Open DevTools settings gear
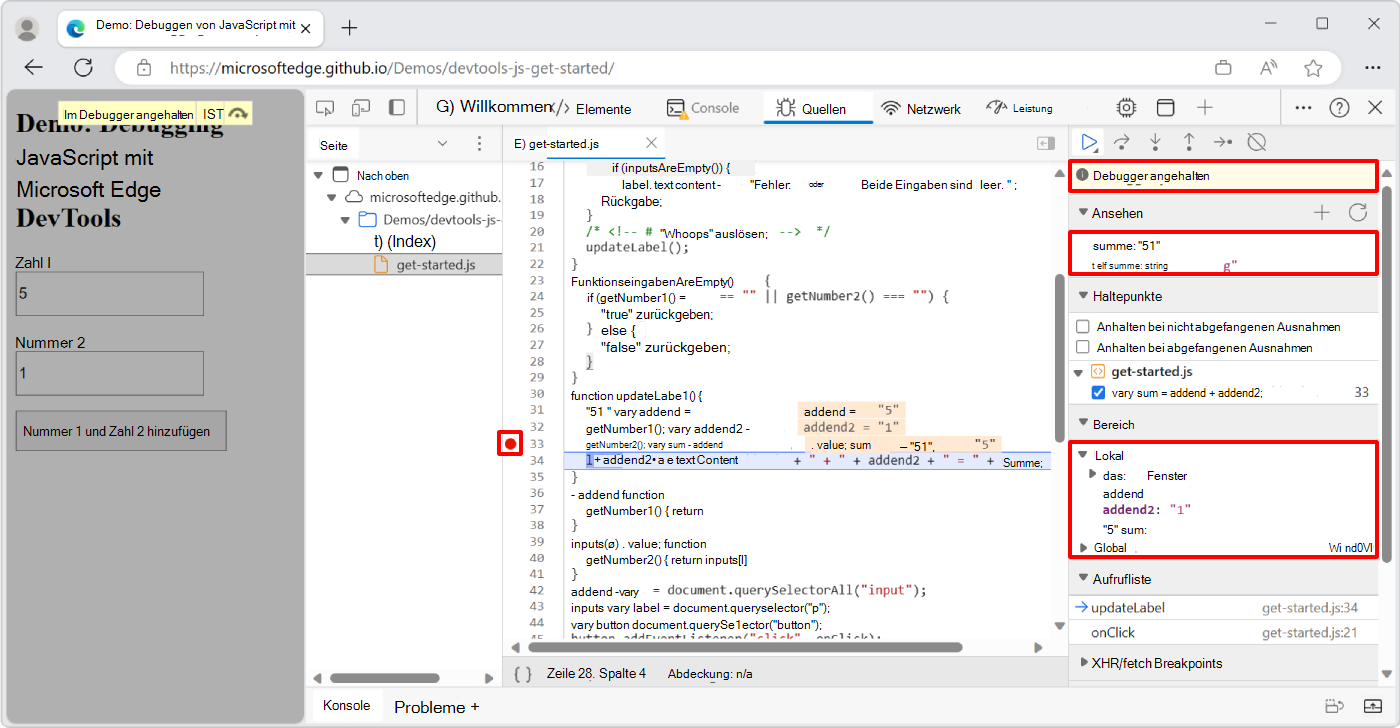Screen dimensions: 1400x728 tap(1126, 107)
